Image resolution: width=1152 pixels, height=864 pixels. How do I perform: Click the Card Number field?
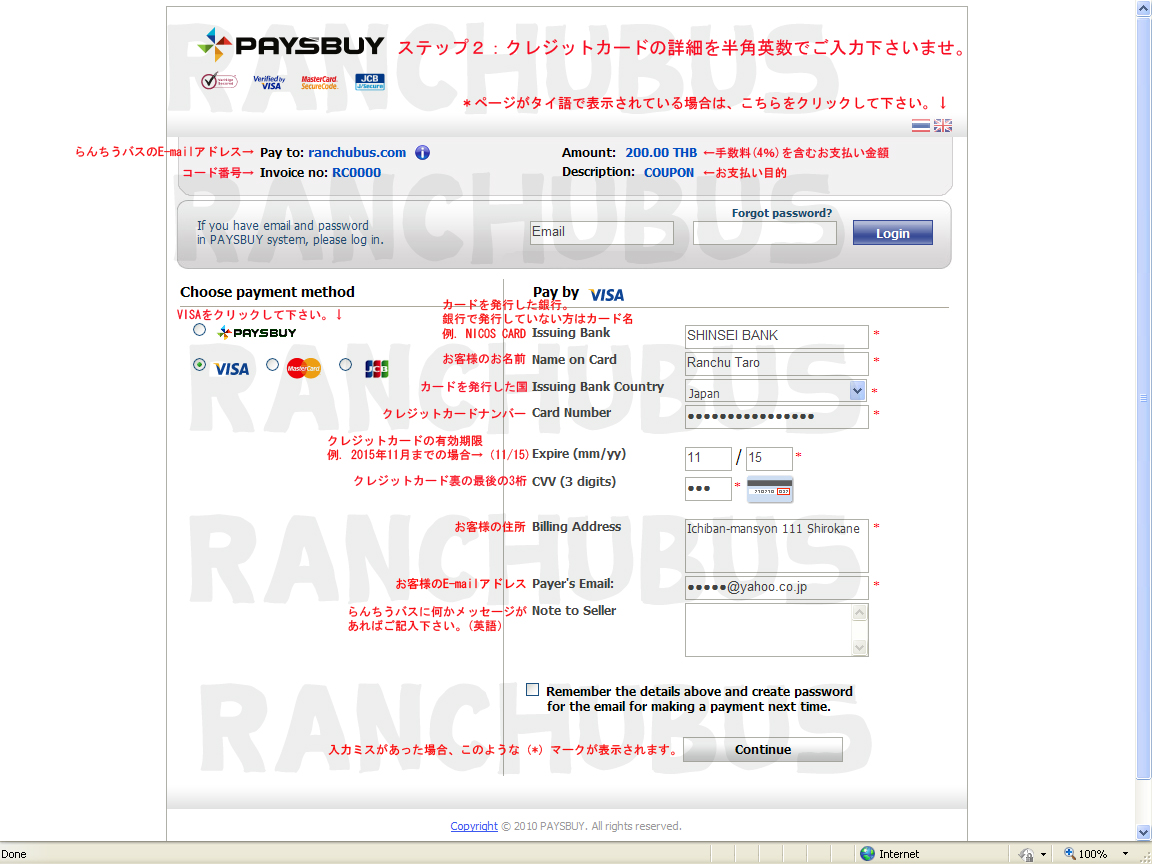coord(777,417)
